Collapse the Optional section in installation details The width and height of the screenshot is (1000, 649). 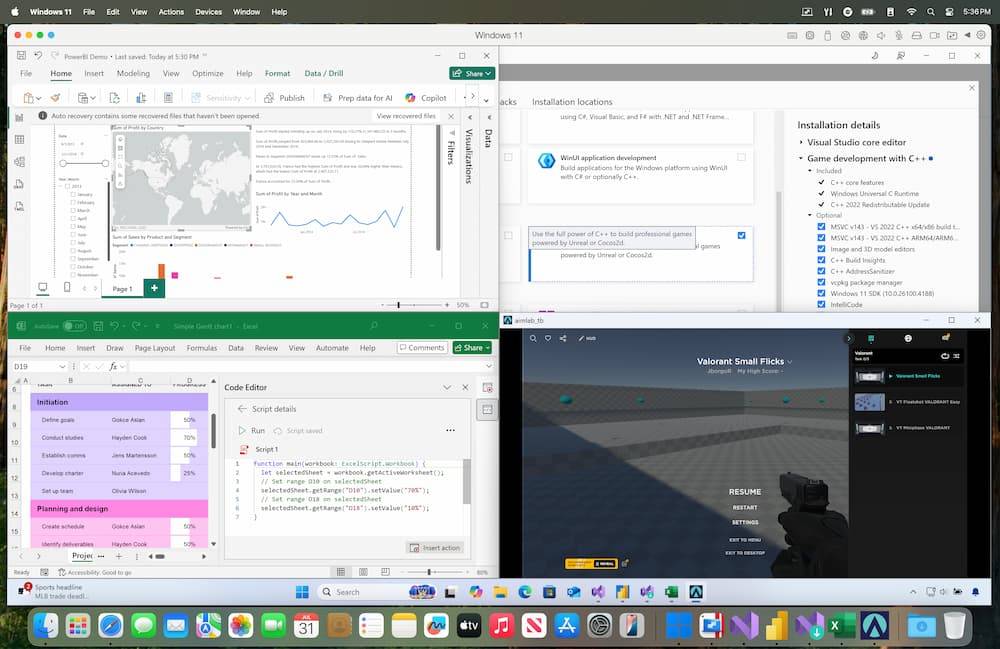[x=811, y=215]
